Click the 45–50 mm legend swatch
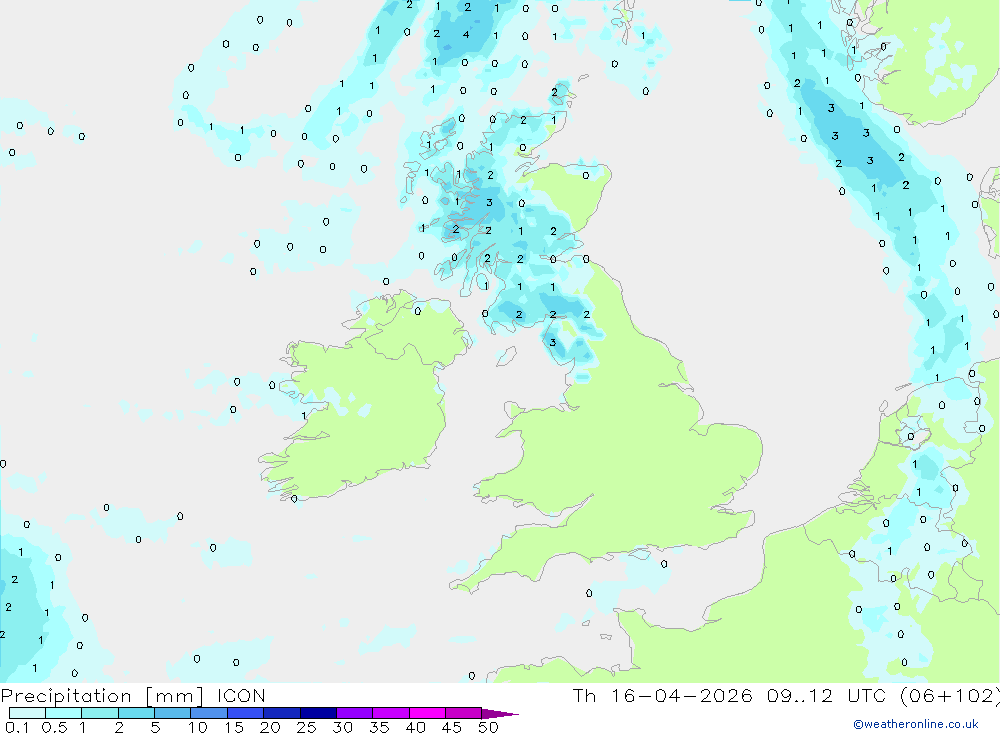The image size is (1000, 733). click(464, 713)
